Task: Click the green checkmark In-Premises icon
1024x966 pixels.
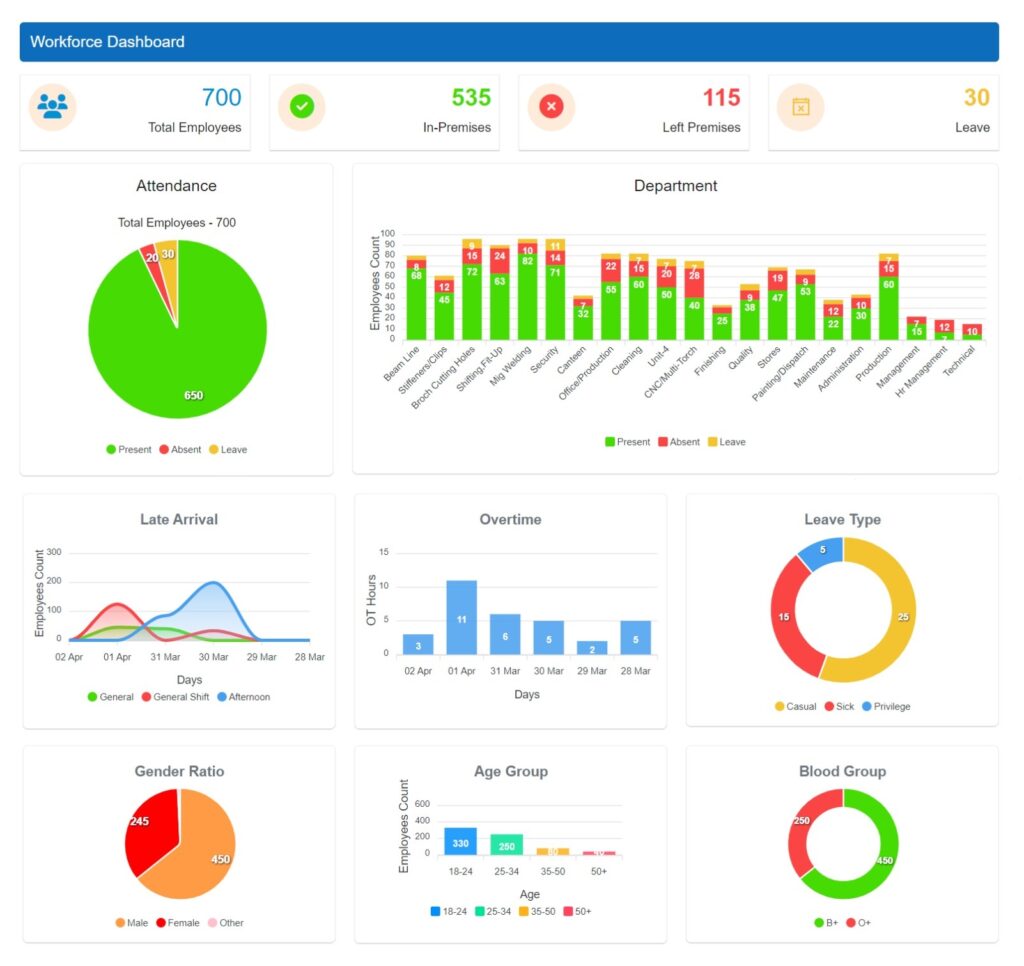Action: pyautogui.click(x=301, y=104)
